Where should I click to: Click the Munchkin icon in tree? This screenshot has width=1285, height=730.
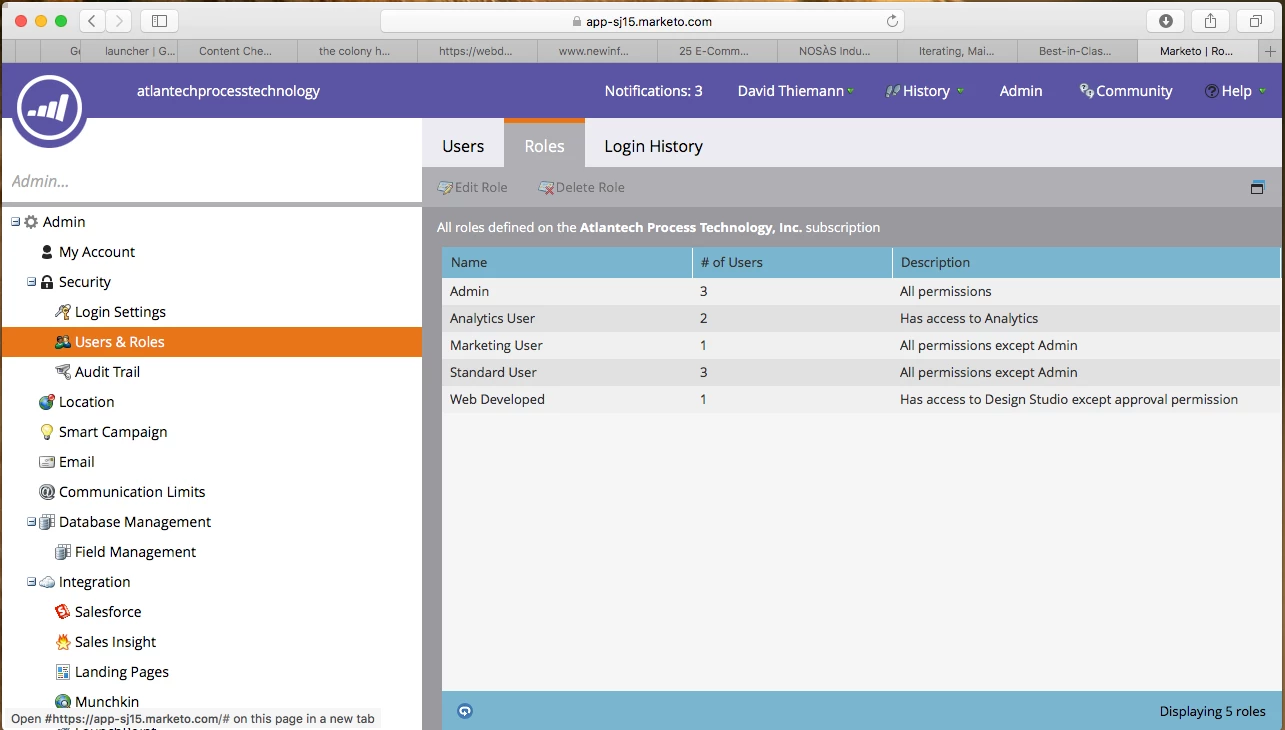(63, 702)
